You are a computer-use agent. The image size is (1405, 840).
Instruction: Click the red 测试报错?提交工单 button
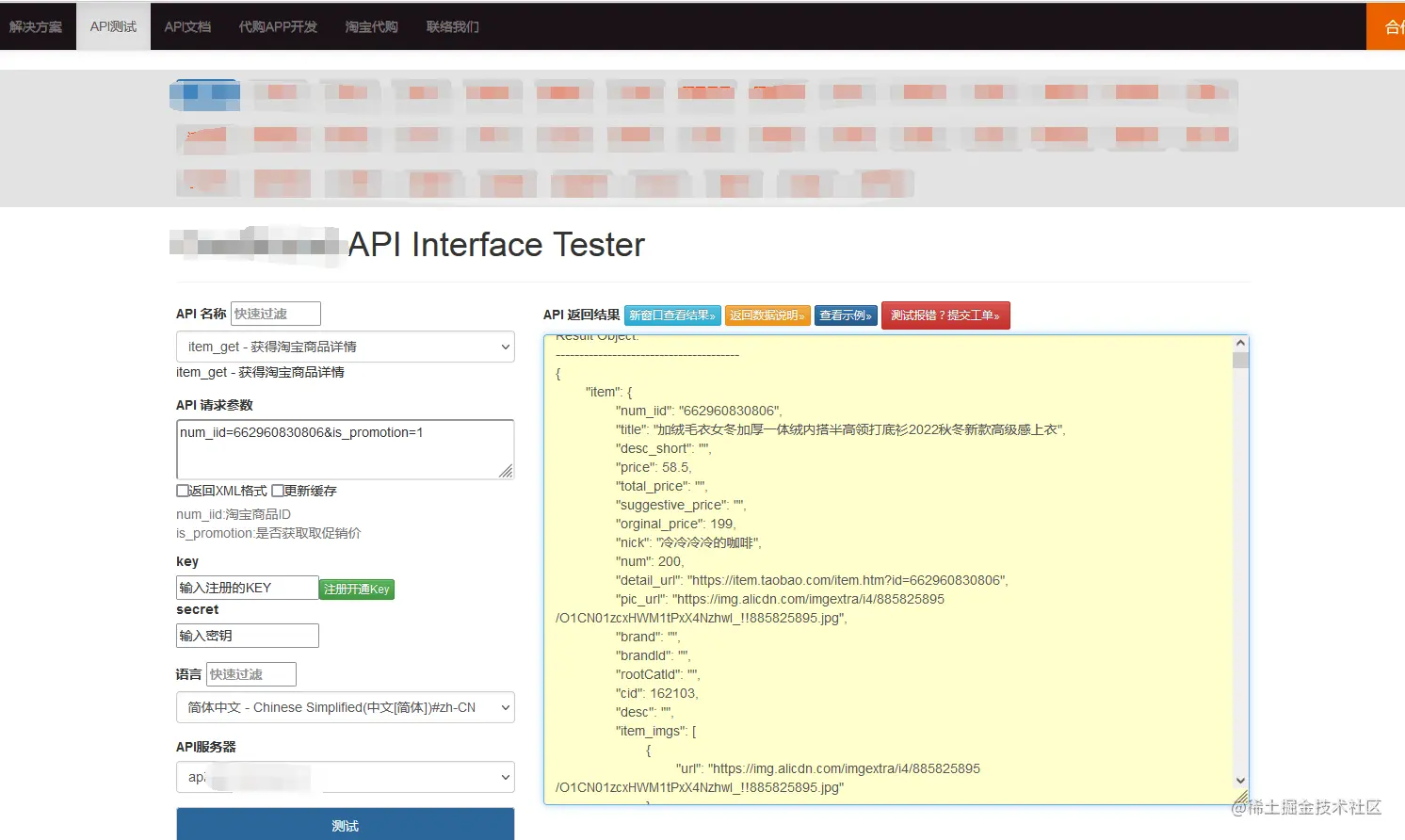945,315
